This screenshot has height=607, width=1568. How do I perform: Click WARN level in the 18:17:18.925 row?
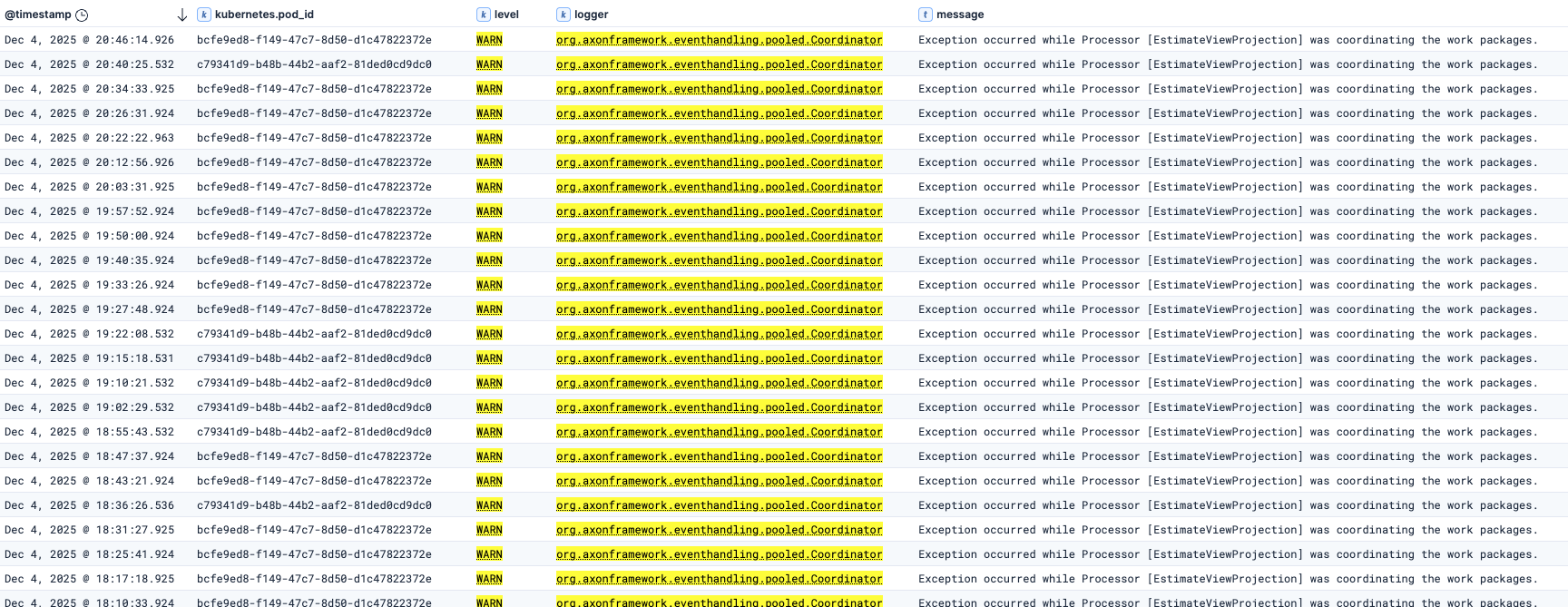pos(489,579)
